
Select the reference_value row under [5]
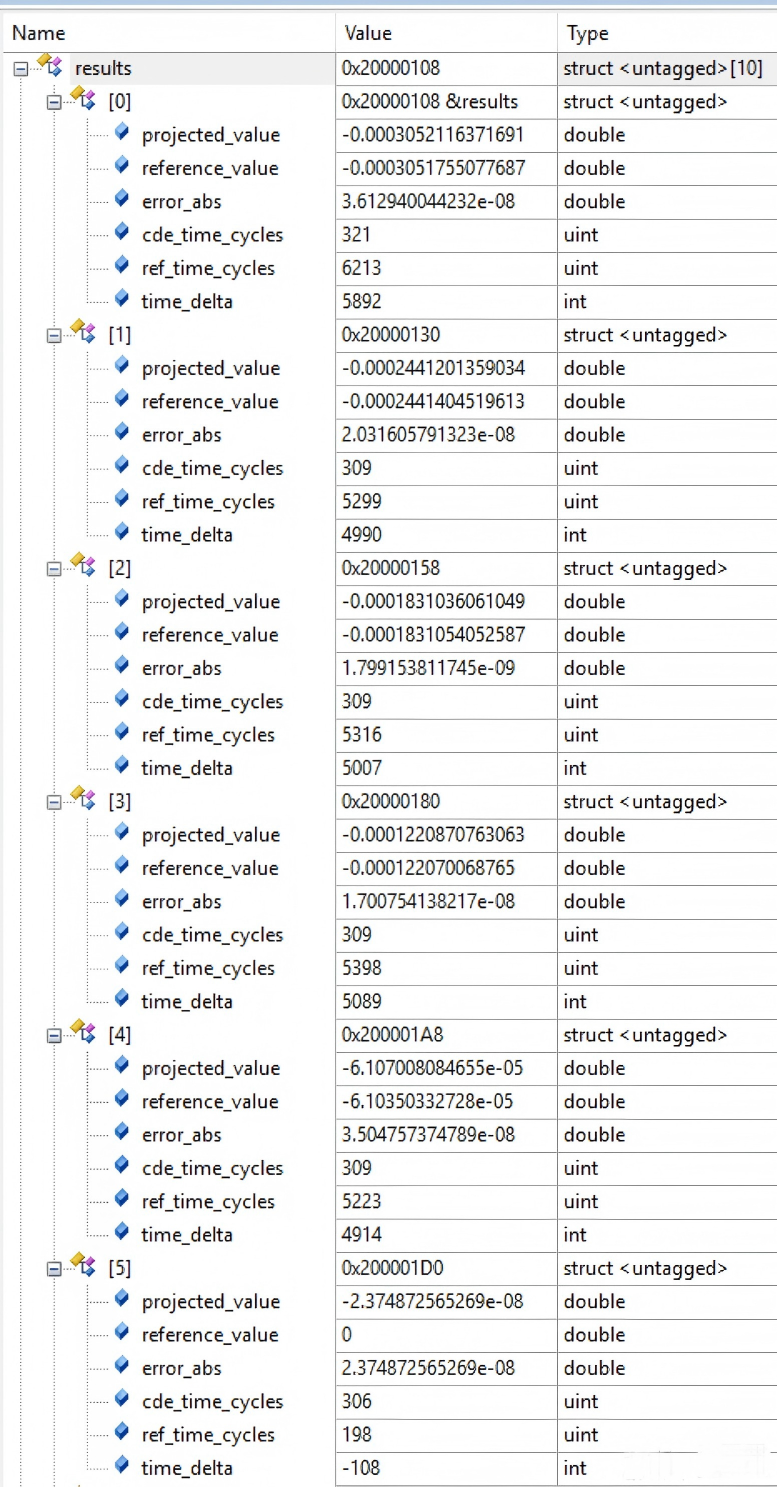pos(210,1335)
